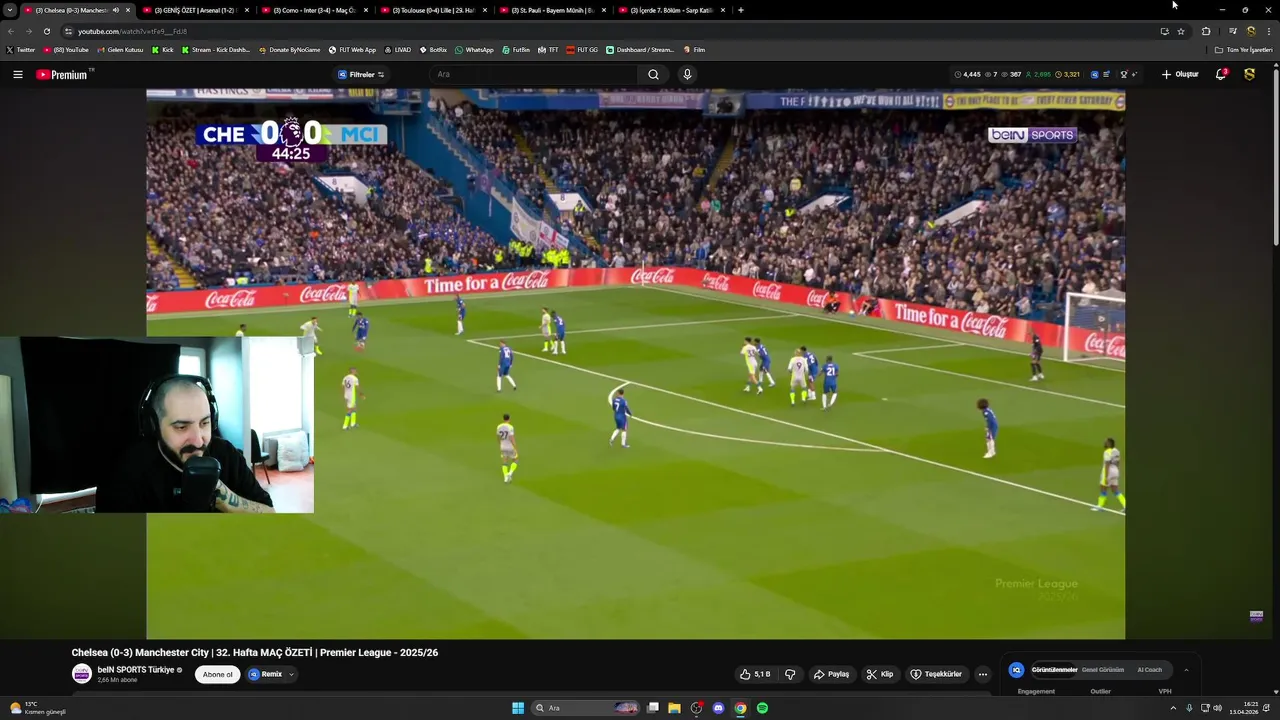The width and height of the screenshot is (1280, 720).
Task: Like the video (5,1 B)
Action: [x=755, y=674]
